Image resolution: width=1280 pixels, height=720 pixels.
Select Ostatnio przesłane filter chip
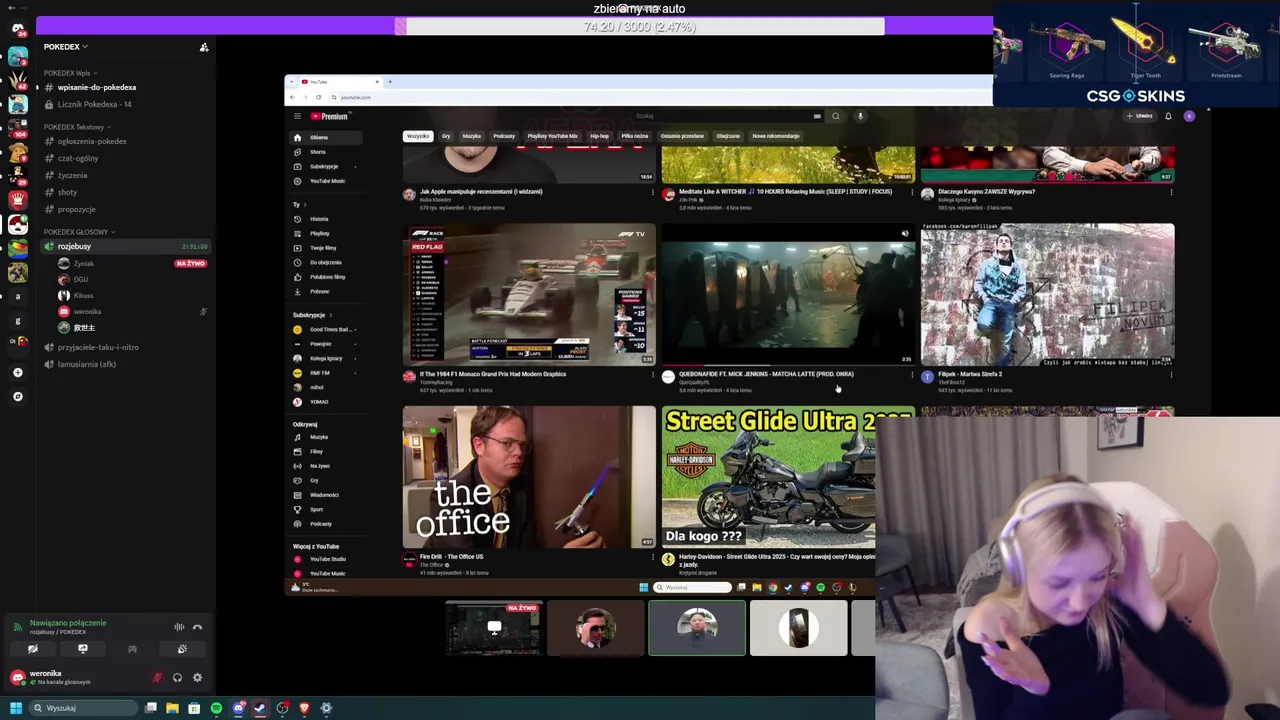(x=682, y=136)
